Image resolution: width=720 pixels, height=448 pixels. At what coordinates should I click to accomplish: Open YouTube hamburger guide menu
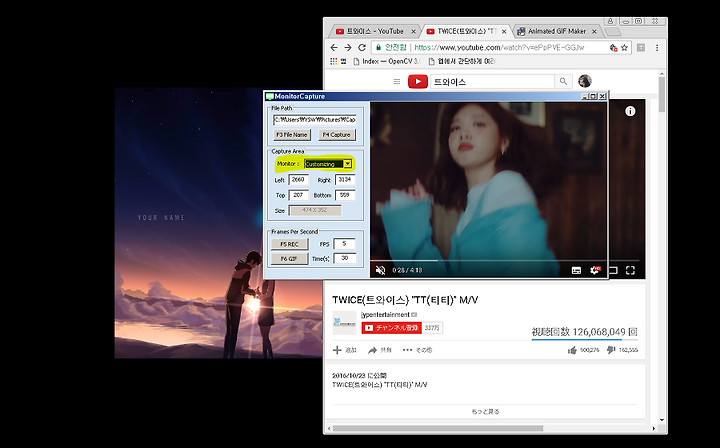[x=397, y=82]
